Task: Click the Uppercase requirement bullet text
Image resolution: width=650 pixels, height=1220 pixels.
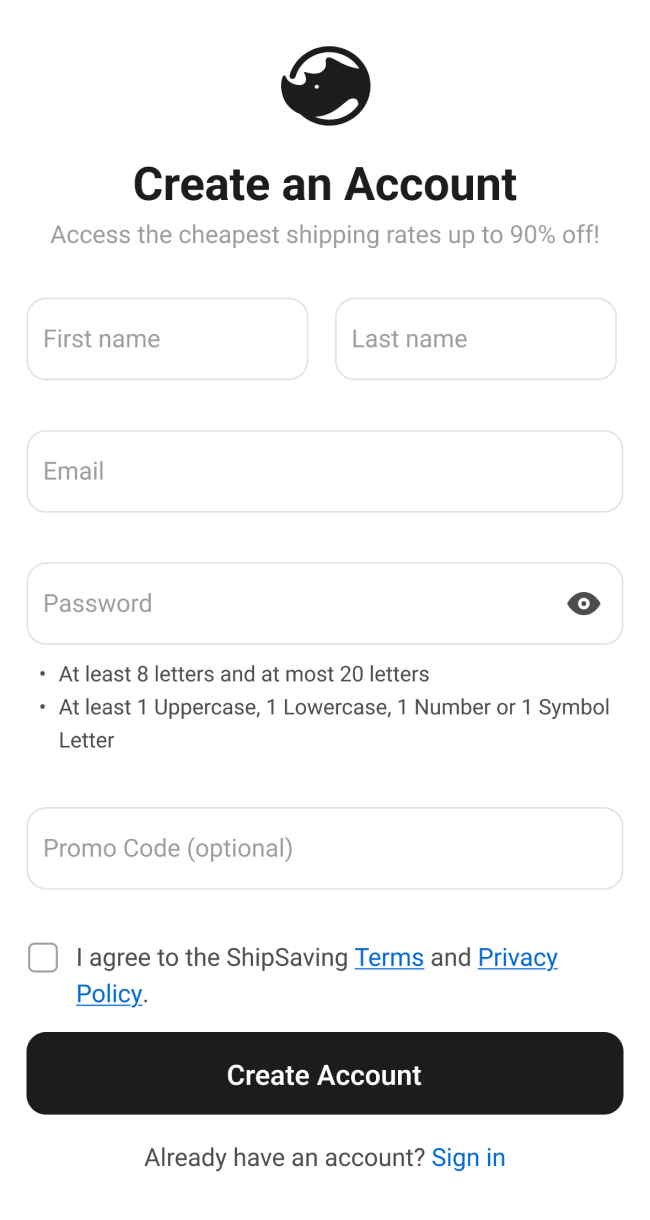Action: (335, 707)
